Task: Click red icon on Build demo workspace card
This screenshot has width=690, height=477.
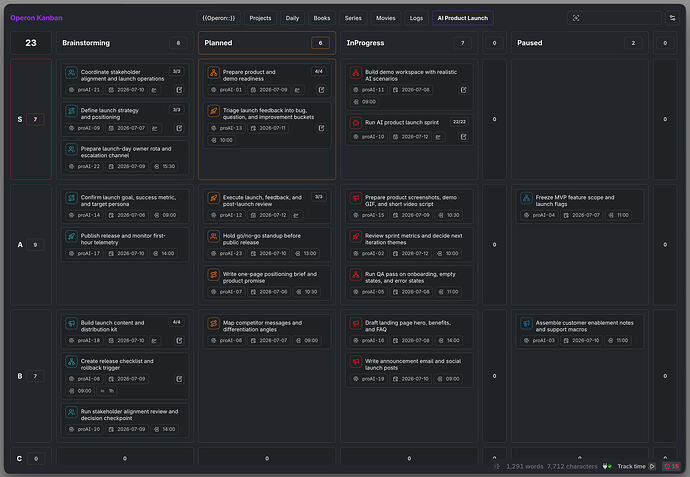Action: click(x=356, y=73)
